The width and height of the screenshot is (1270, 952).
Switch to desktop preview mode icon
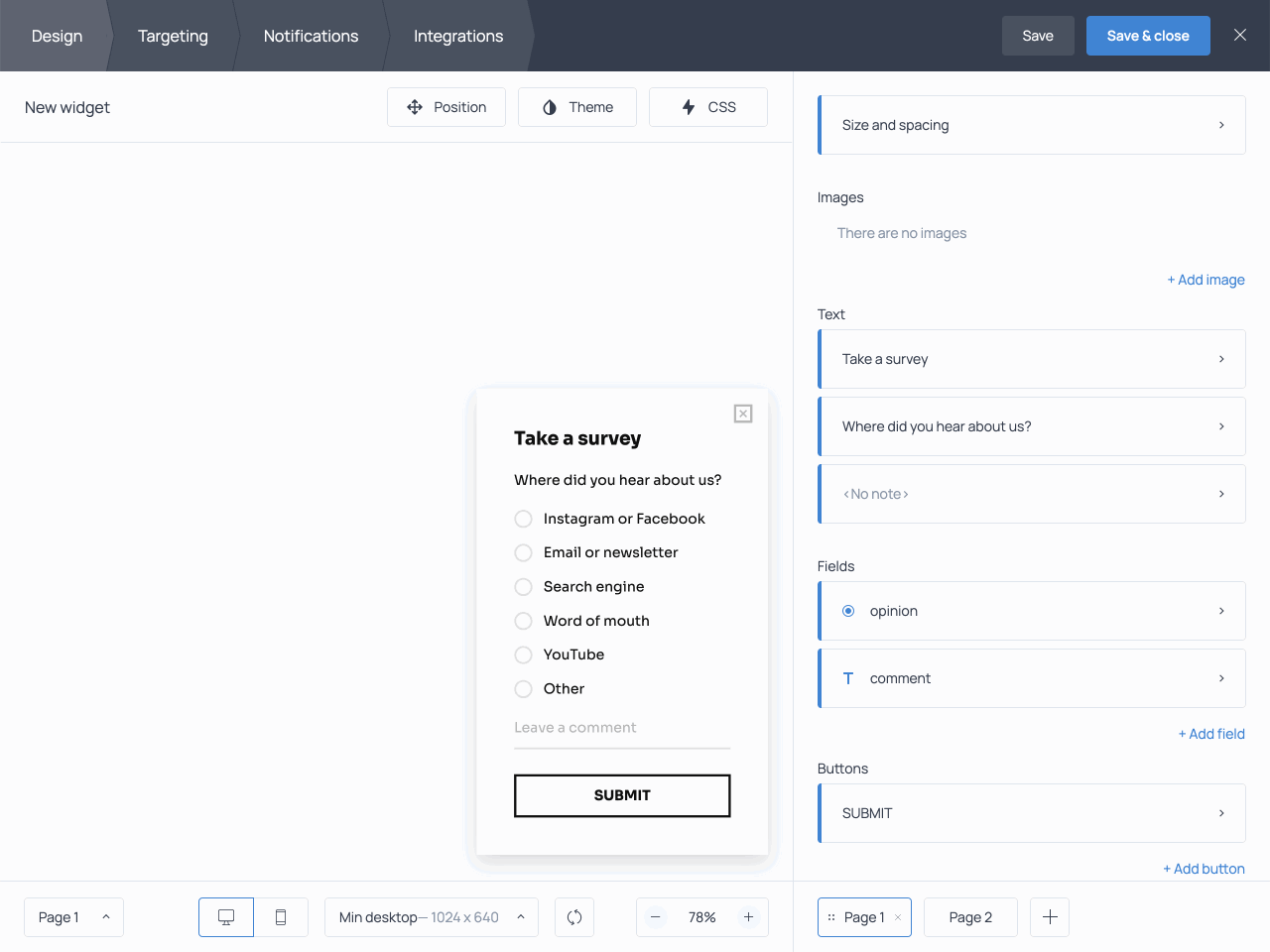click(226, 917)
